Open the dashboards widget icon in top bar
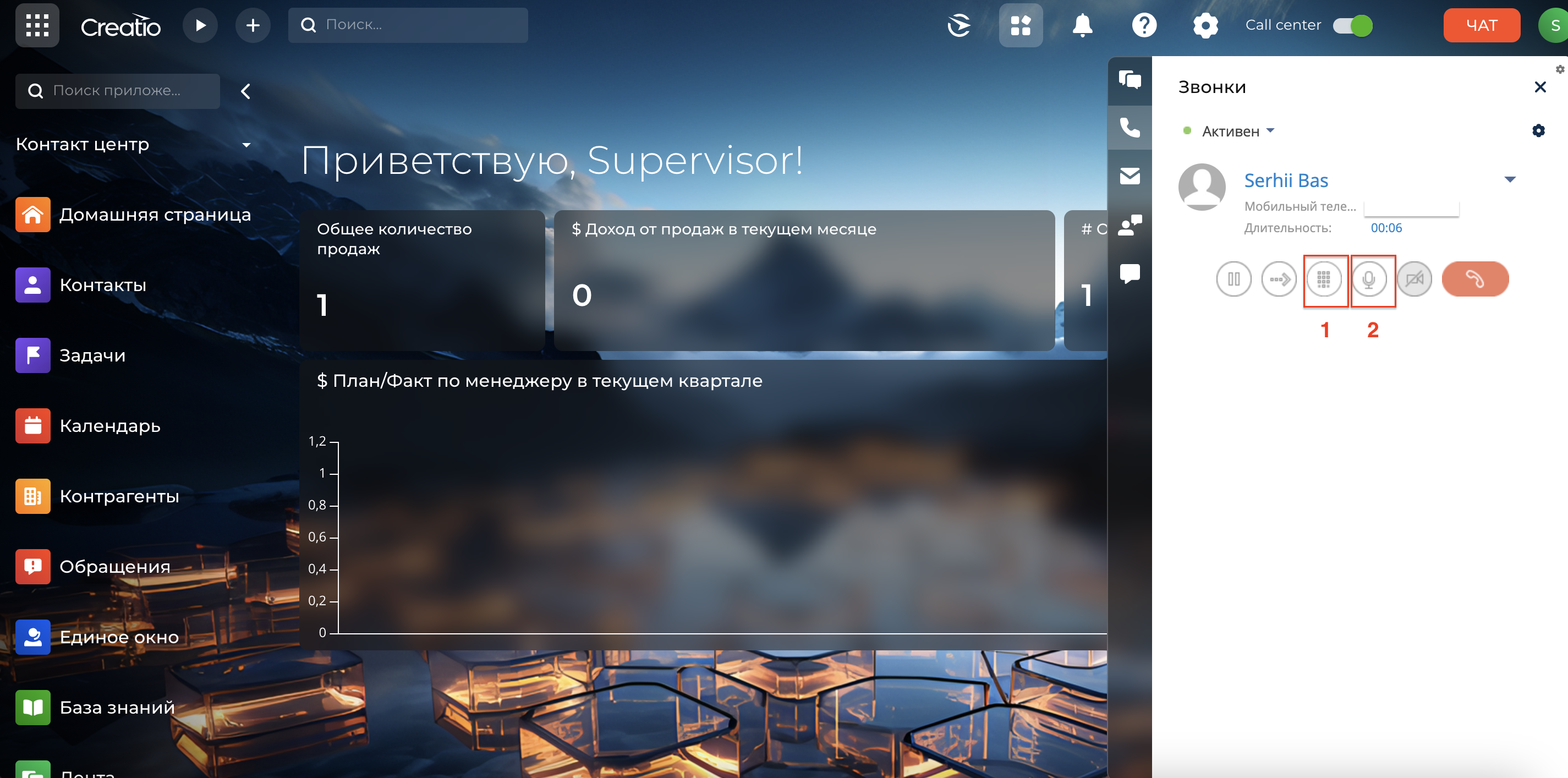The height and width of the screenshot is (778, 1568). pyautogui.click(x=1020, y=25)
